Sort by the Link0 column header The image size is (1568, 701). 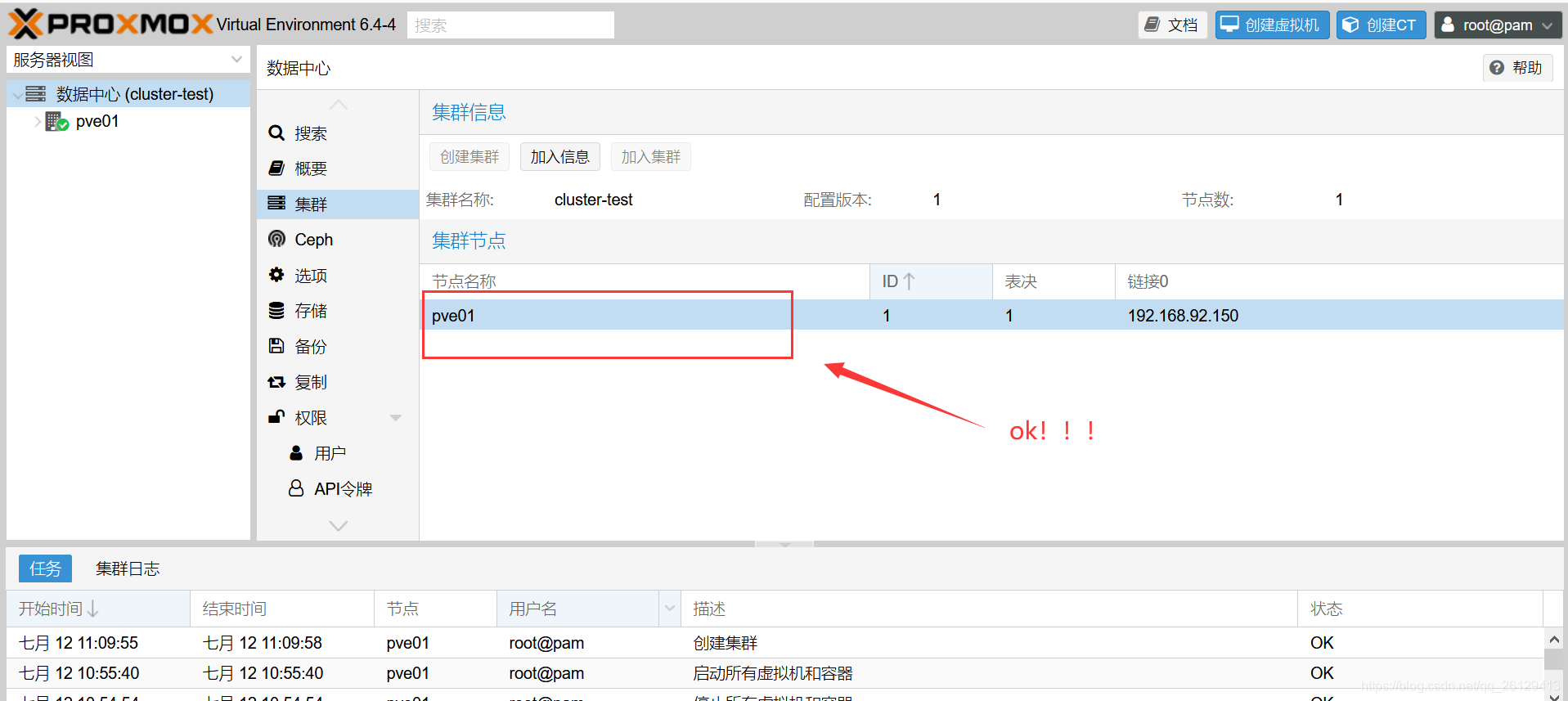click(x=1339, y=281)
